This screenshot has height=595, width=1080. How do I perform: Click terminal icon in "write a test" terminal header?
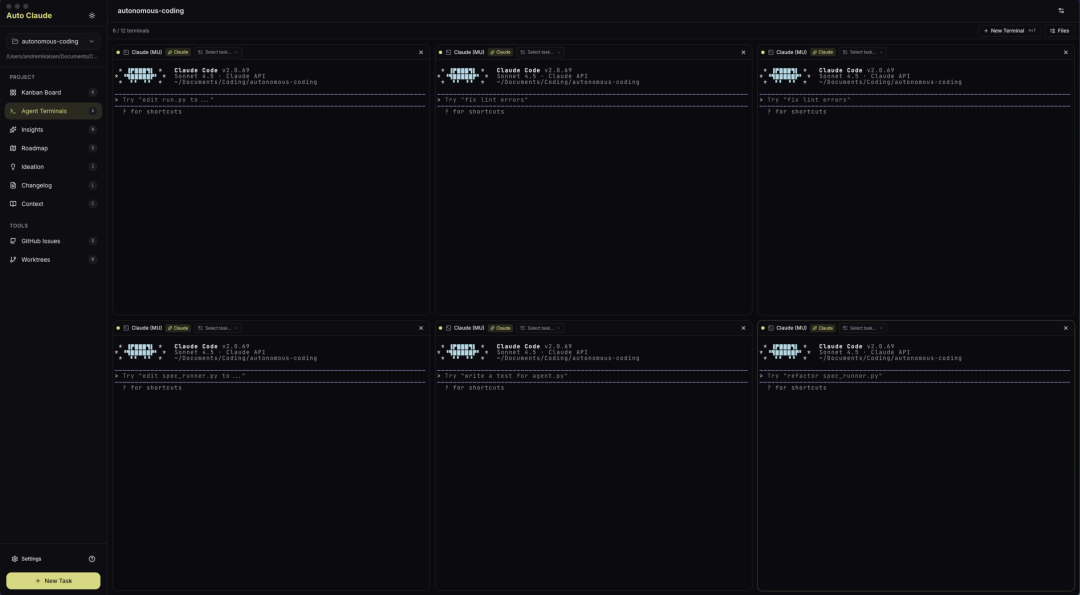tap(448, 328)
